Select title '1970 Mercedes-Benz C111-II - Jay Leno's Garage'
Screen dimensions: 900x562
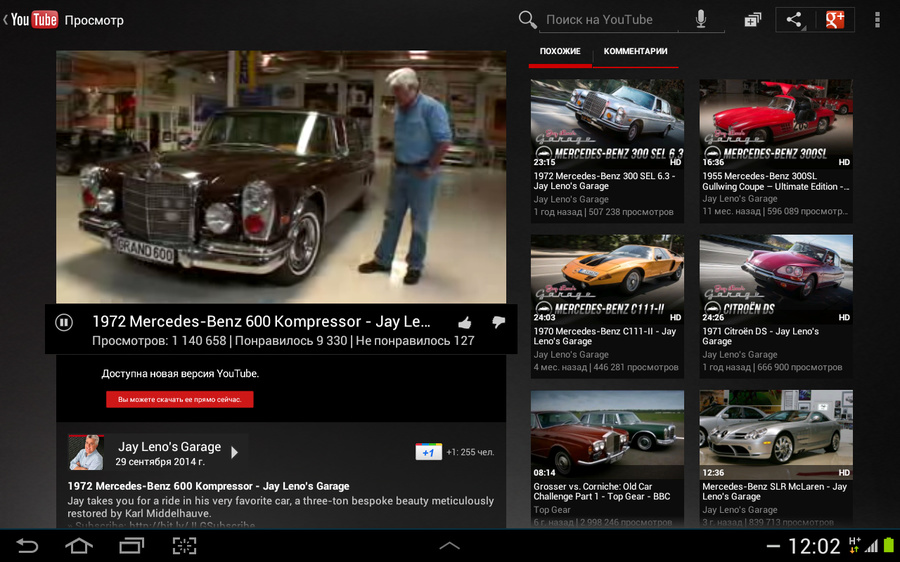605,336
